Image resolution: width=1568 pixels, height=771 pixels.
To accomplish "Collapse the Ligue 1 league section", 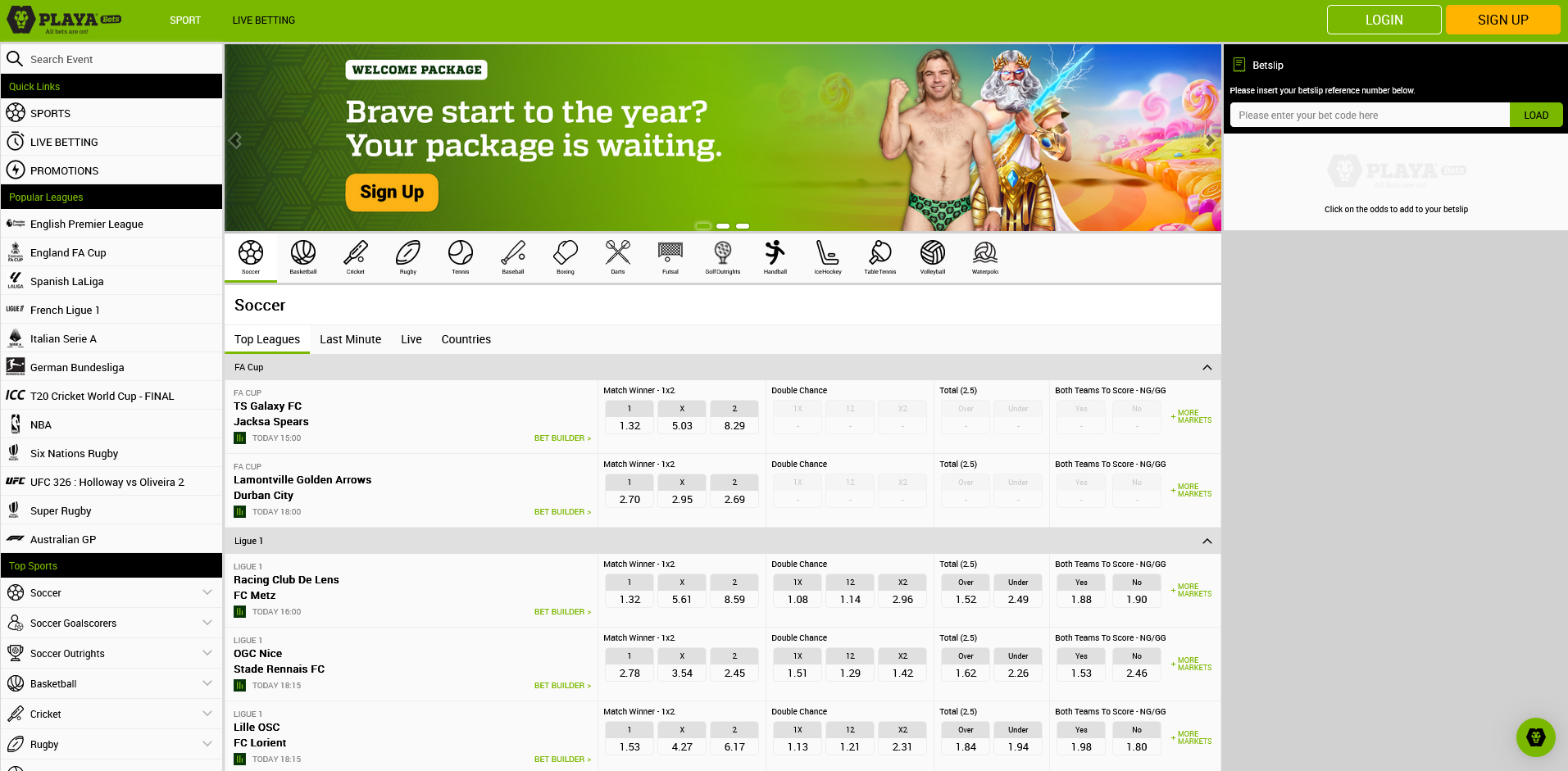I will pos(1207,541).
